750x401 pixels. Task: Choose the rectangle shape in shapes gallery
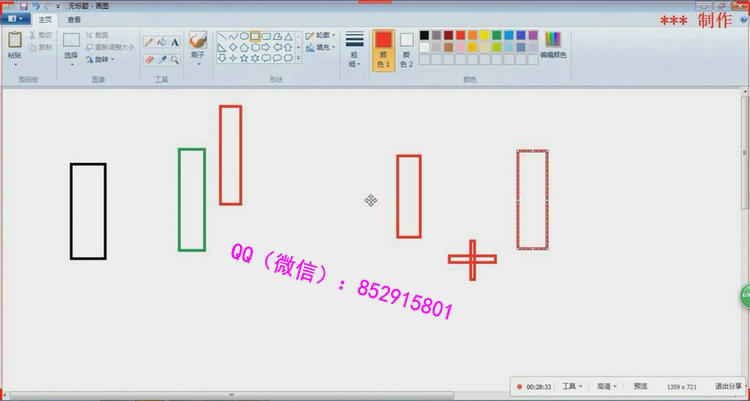pyautogui.click(x=256, y=36)
